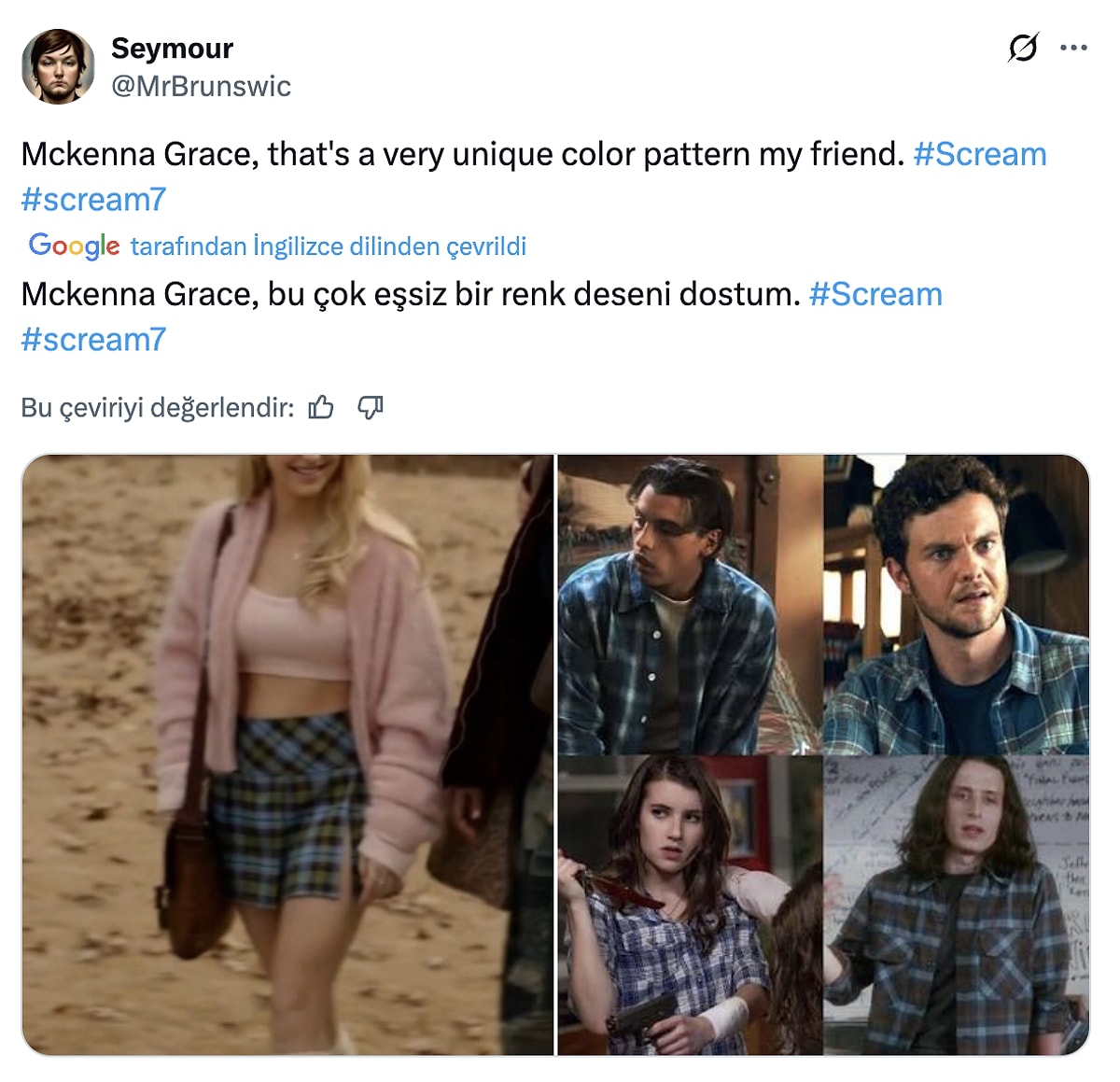The image size is (1120, 1082).
Task: Open #scream7 hashtag in translated text
Action: pyautogui.click(x=93, y=339)
